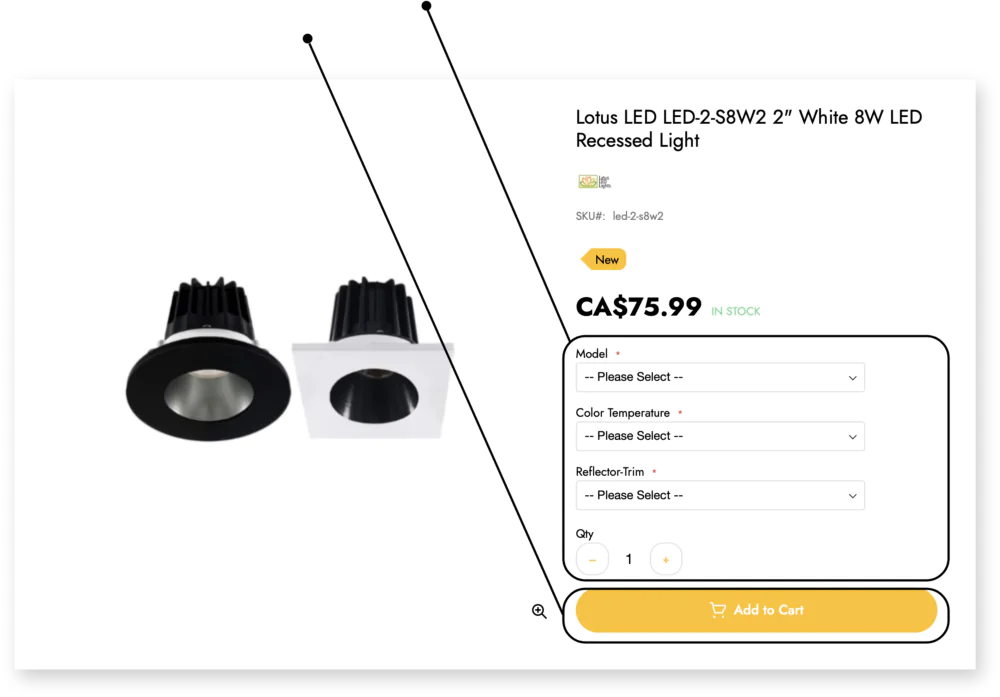Click the Model dropdown chevron arrow

(x=852, y=378)
